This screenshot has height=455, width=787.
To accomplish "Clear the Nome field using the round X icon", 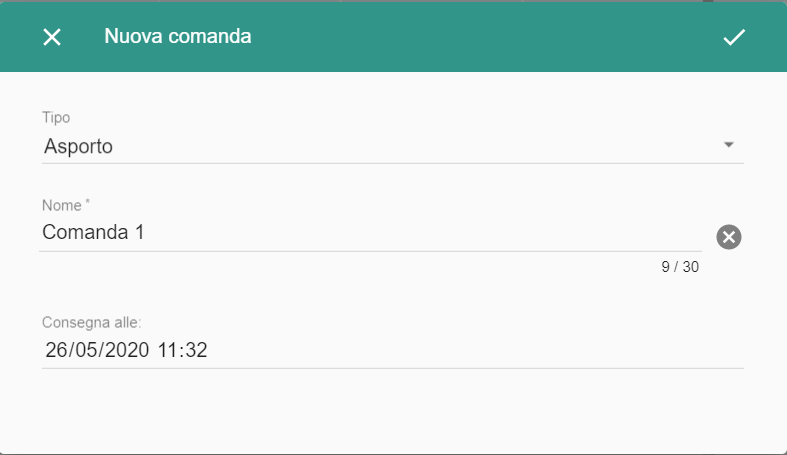I will tap(729, 237).
